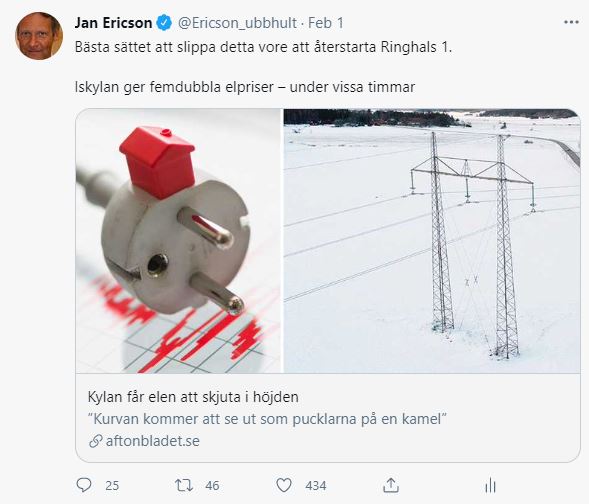Click the Jan Ericson display name
589x504 pixels.
(113, 23)
